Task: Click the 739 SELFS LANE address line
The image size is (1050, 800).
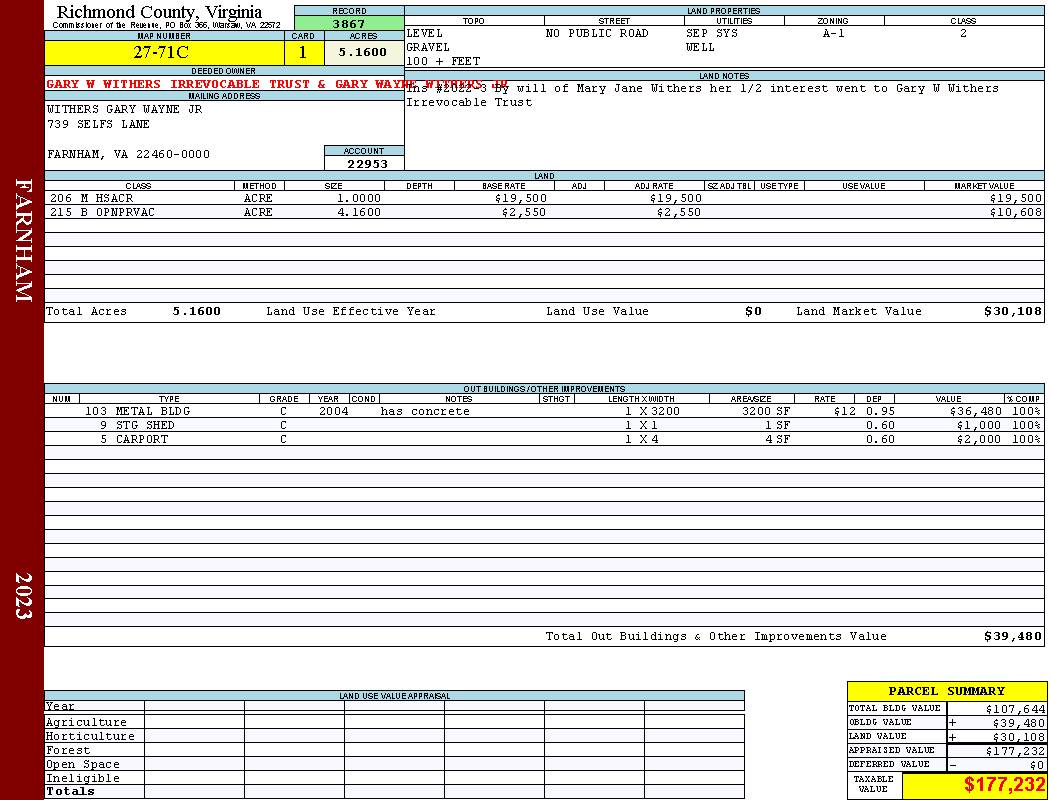Action: tap(98, 125)
